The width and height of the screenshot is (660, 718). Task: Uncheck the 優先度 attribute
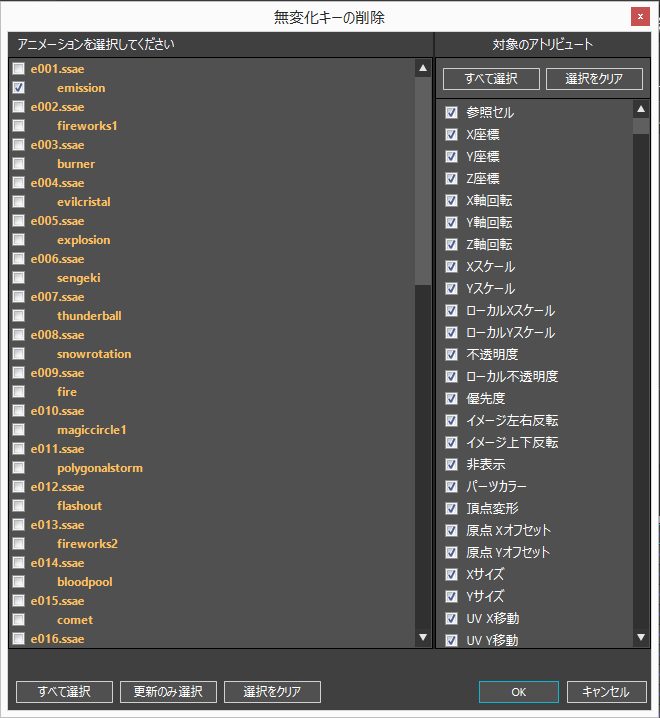click(x=452, y=398)
